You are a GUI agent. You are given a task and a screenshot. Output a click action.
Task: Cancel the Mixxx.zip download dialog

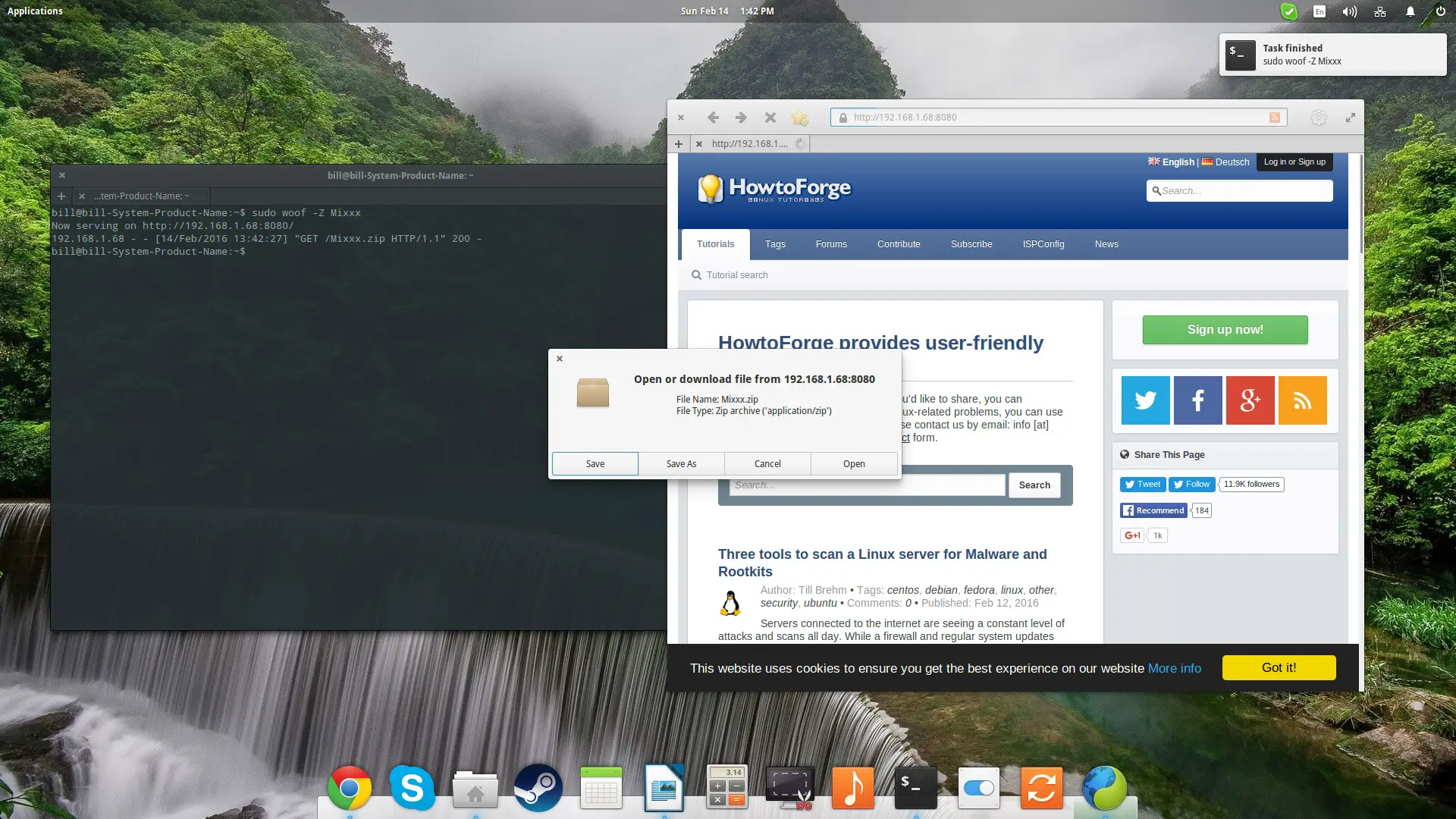click(x=767, y=463)
